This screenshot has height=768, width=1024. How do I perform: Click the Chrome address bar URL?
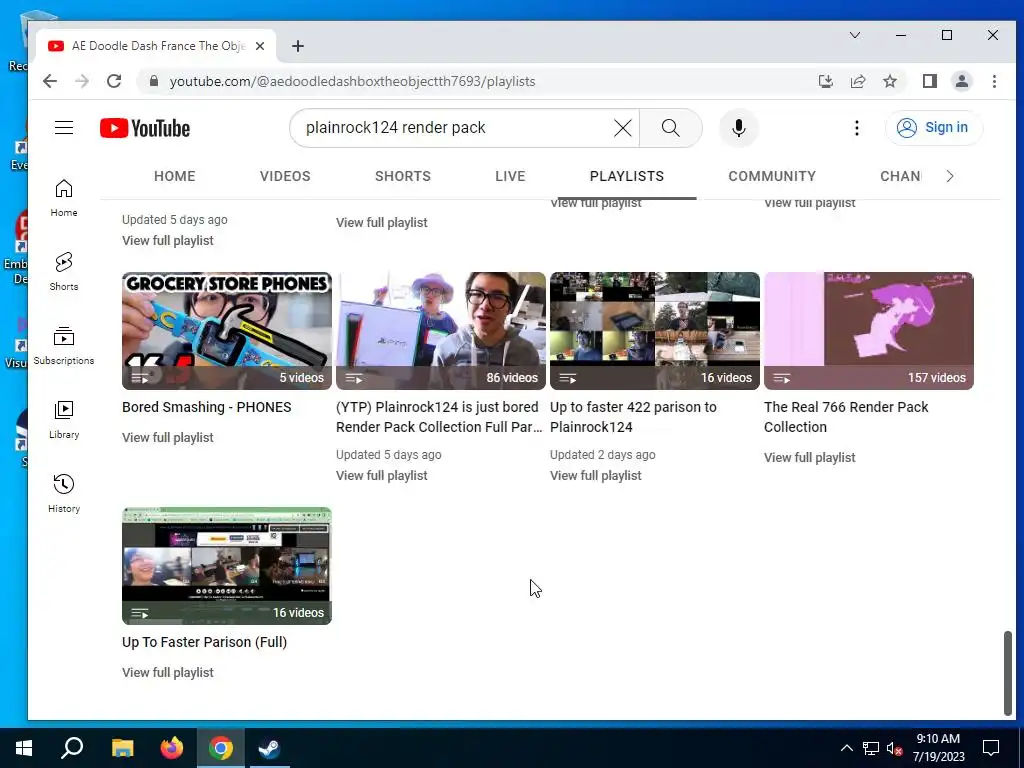[353, 81]
